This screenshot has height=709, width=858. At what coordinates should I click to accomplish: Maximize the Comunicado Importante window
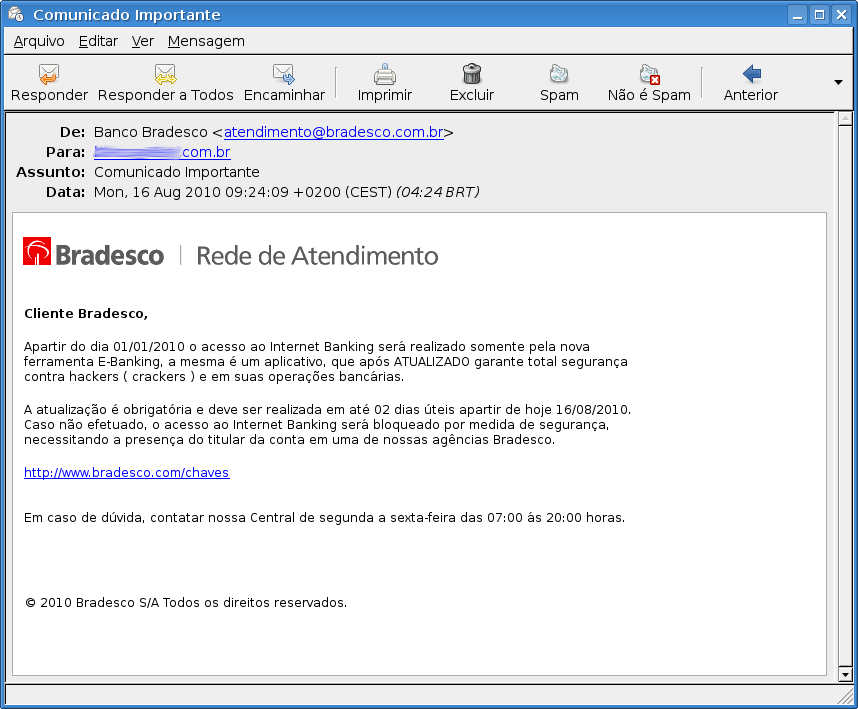point(819,15)
